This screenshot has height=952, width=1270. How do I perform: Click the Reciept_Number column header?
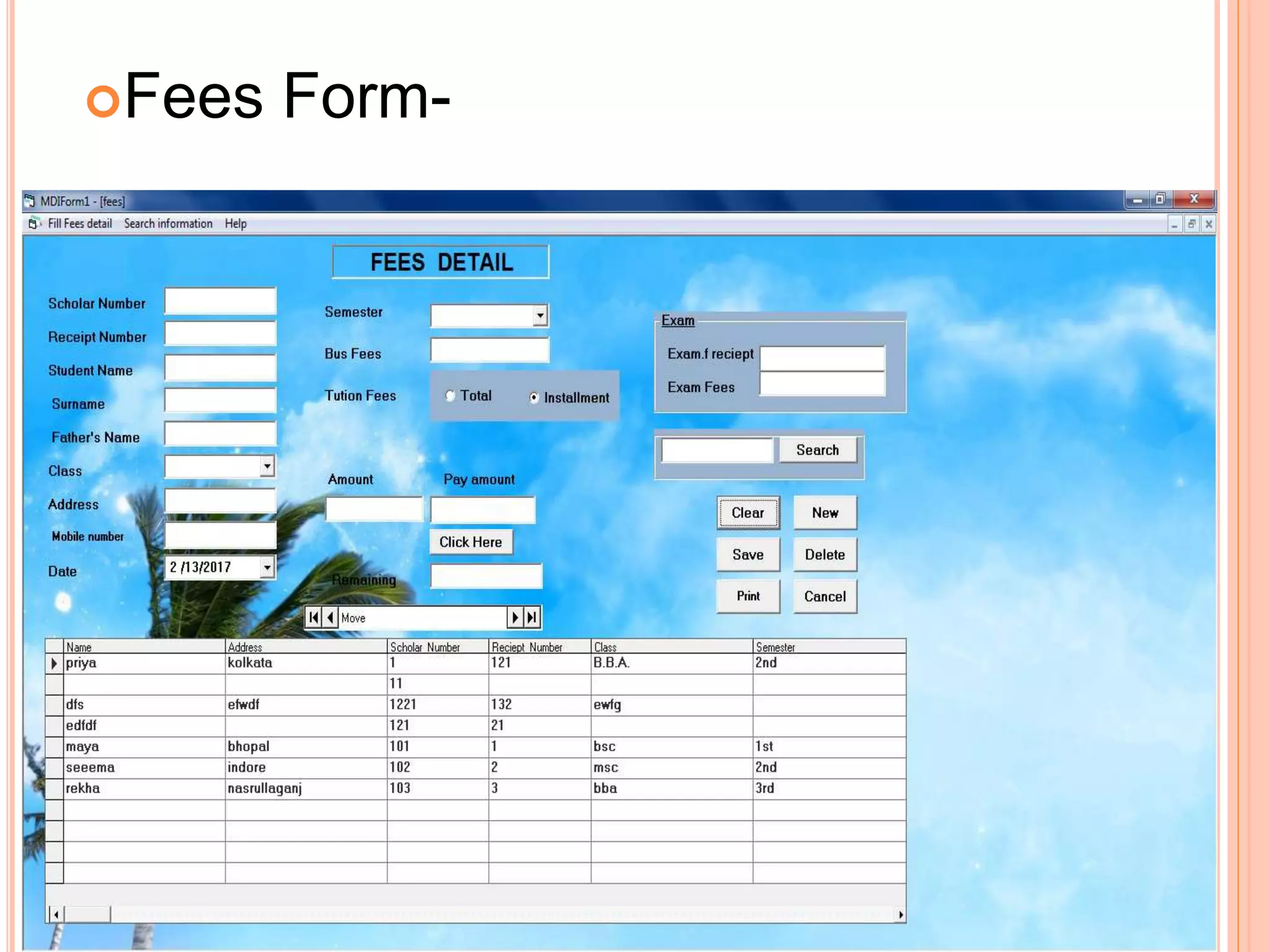(540, 646)
